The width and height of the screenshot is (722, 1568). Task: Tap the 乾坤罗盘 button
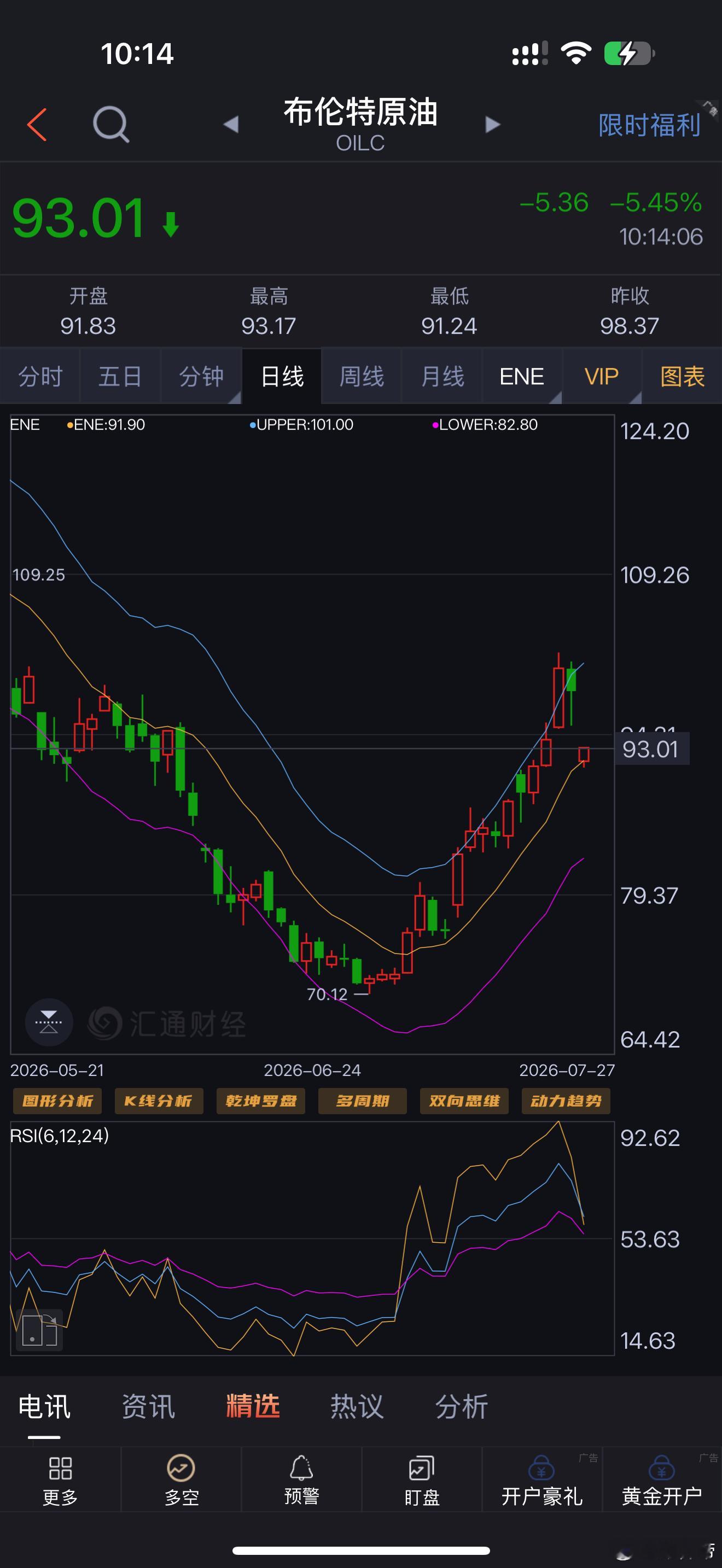[x=260, y=1101]
